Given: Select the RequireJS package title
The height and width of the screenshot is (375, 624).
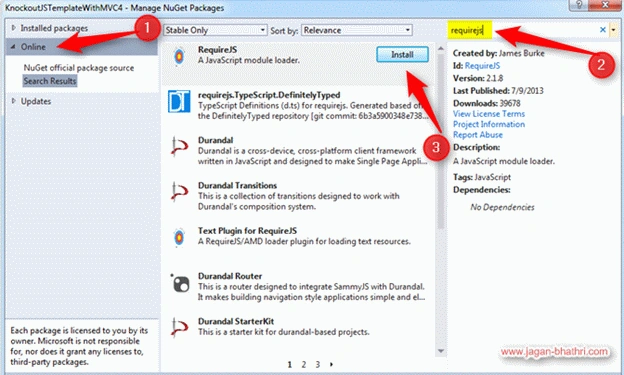Looking at the screenshot, I should [x=217, y=50].
